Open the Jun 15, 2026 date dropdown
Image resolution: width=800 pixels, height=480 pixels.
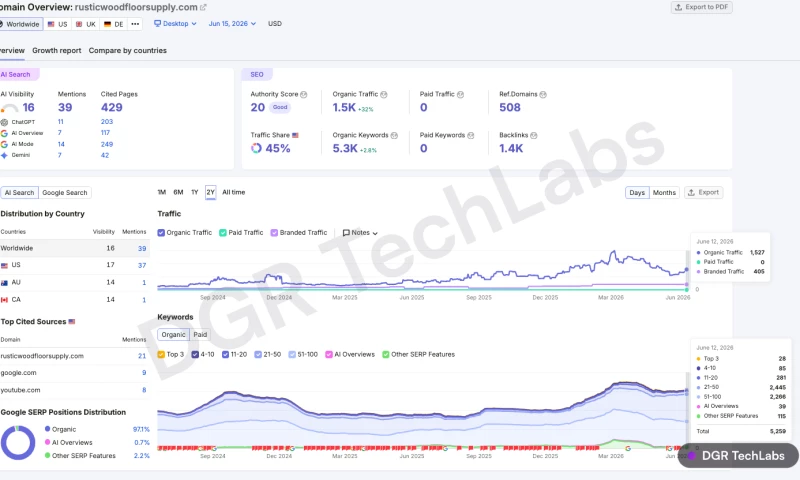232,23
